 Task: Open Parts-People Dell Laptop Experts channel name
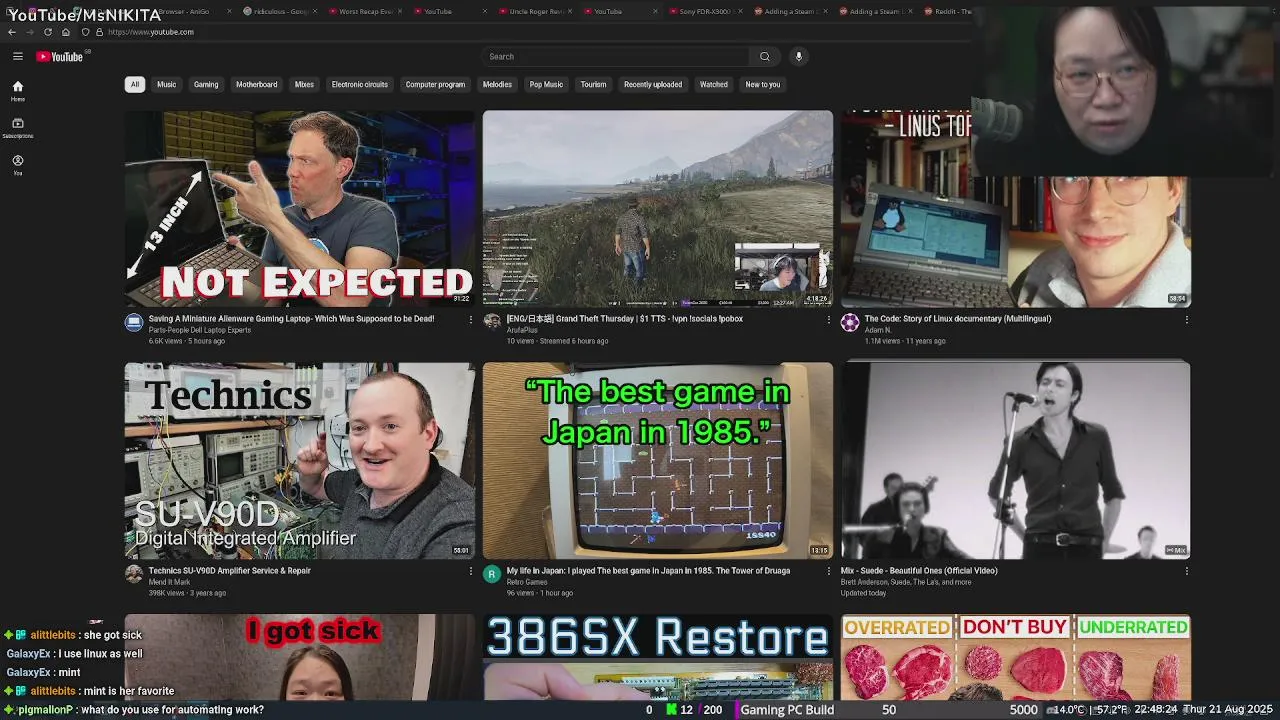tap(199, 330)
